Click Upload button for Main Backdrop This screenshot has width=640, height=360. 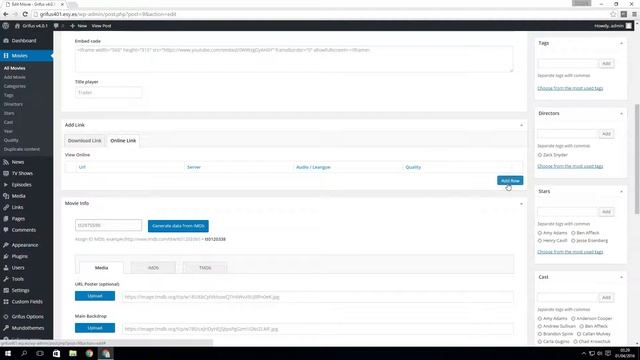click(x=95, y=328)
